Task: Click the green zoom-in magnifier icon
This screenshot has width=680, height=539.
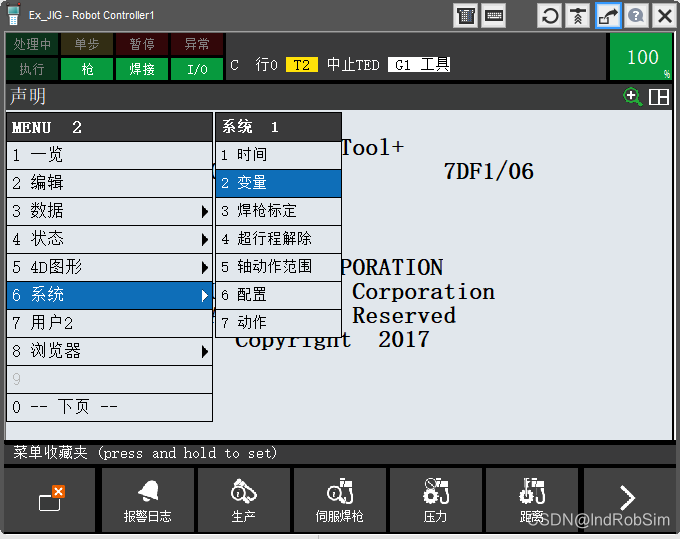Action: pyautogui.click(x=632, y=97)
